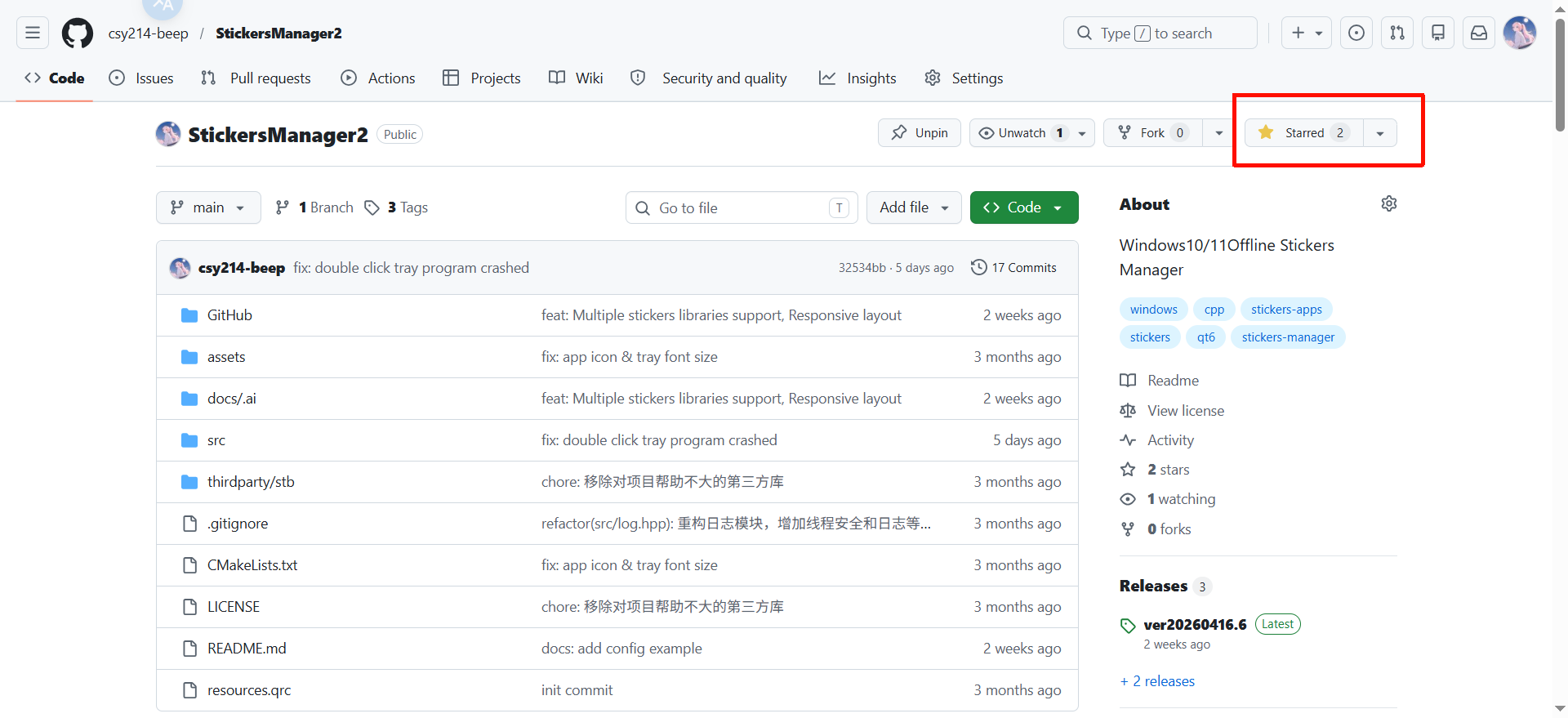Click the README.md file icon

click(x=190, y=649)
